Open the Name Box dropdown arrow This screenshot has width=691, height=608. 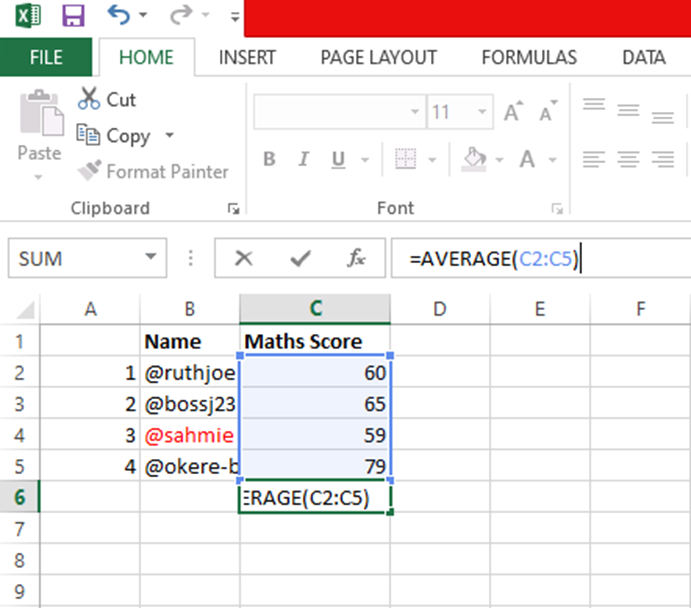click(x=151, y=256)
